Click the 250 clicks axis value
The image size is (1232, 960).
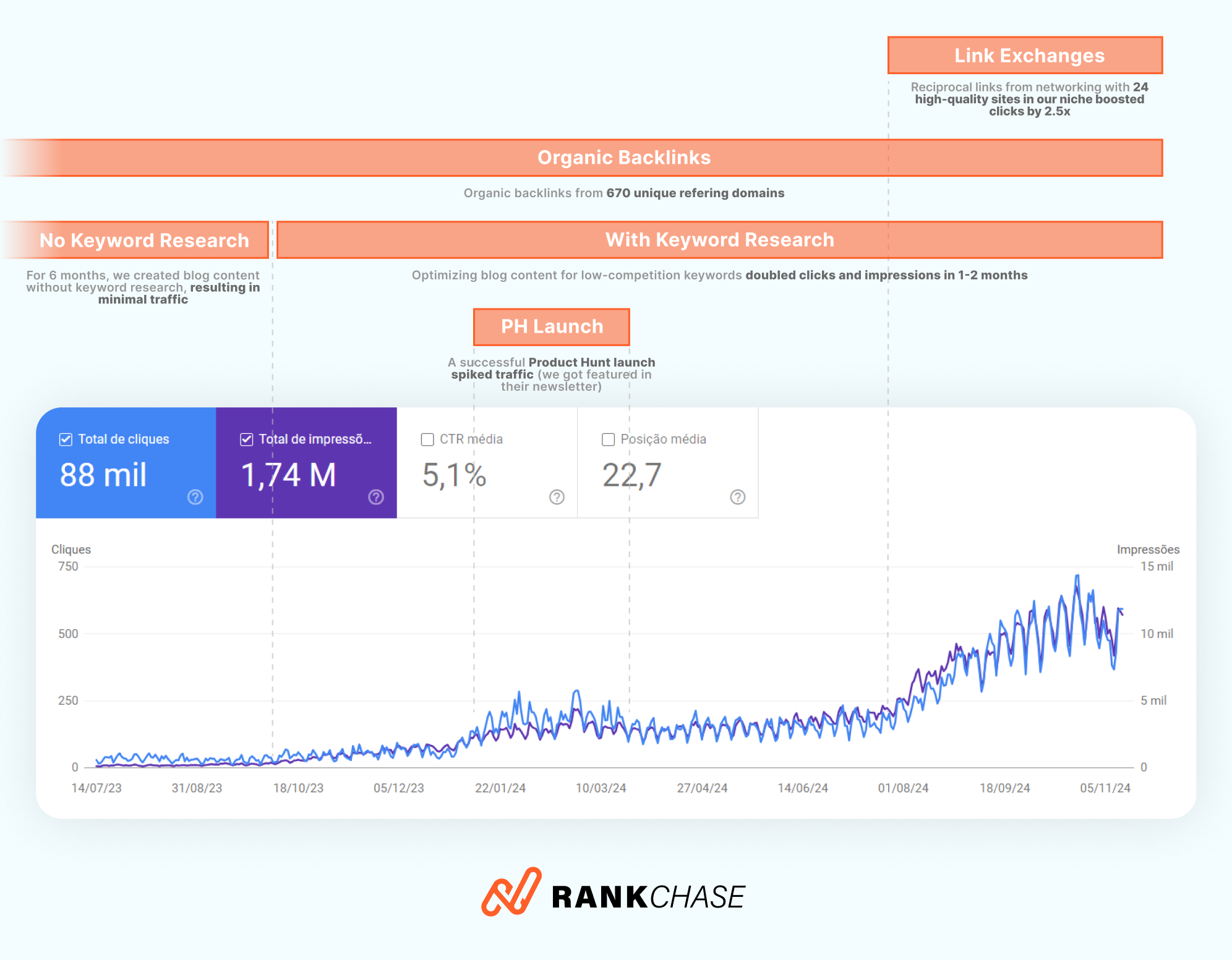68,700
